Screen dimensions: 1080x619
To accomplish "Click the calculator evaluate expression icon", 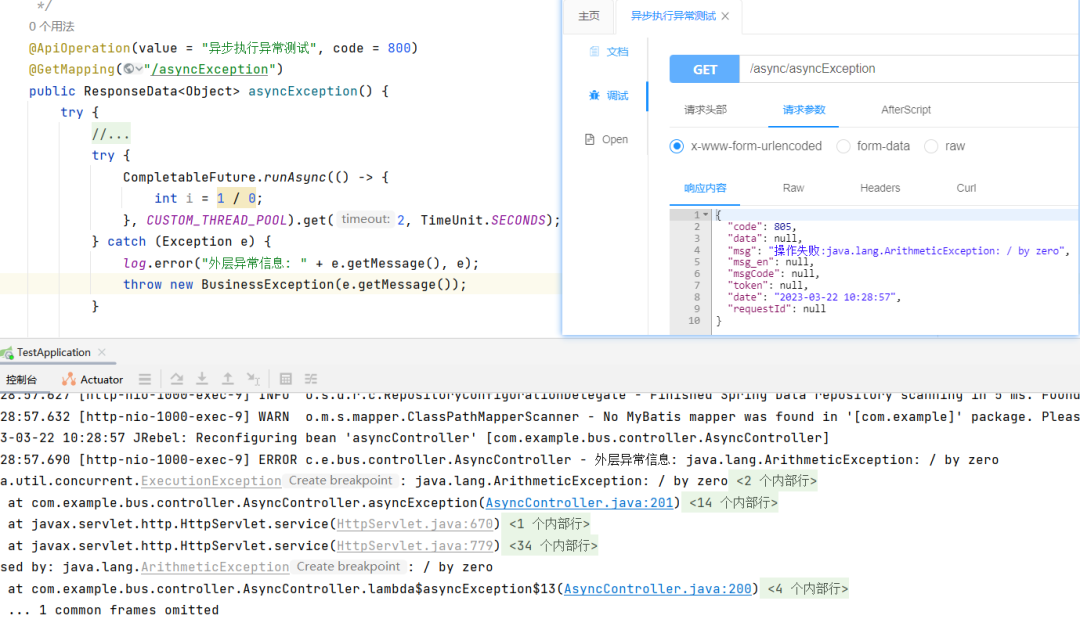I will pyautogui.click(x=286, y=379).
